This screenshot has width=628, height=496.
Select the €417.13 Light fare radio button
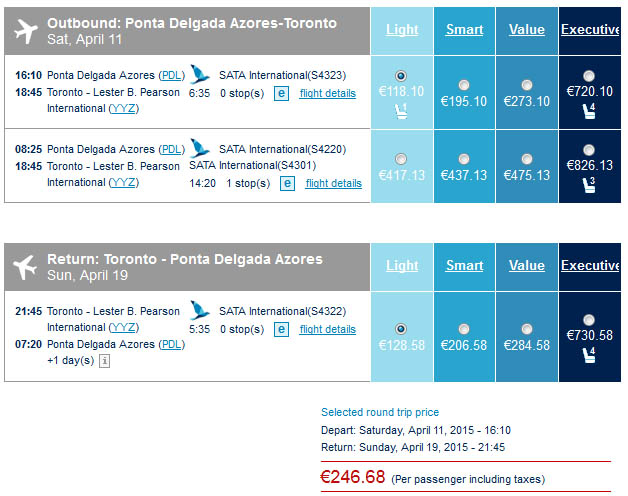point(401,159)
